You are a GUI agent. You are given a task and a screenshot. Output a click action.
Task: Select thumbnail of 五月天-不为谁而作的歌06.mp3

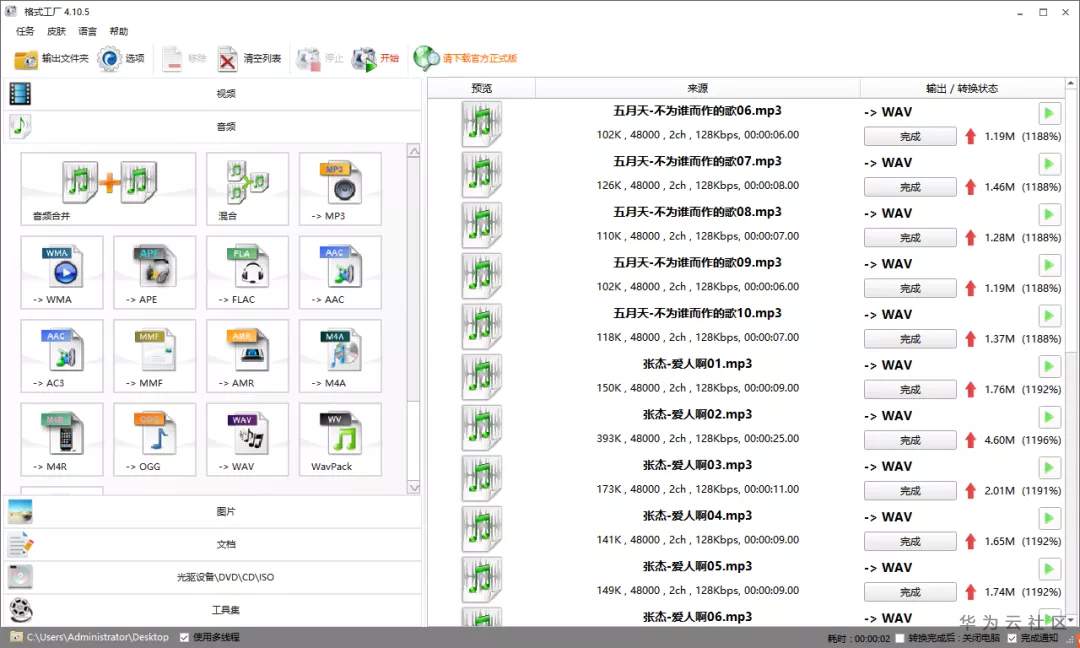pos(481,124)
